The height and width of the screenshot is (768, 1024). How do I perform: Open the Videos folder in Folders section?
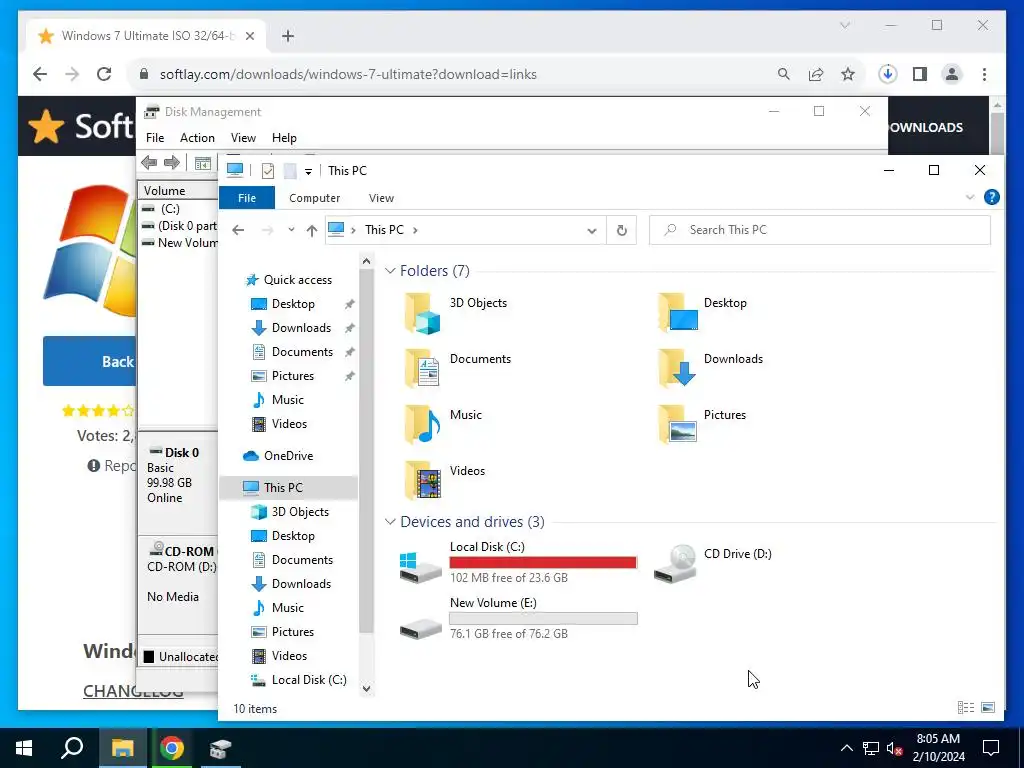[x=444, y=481]
